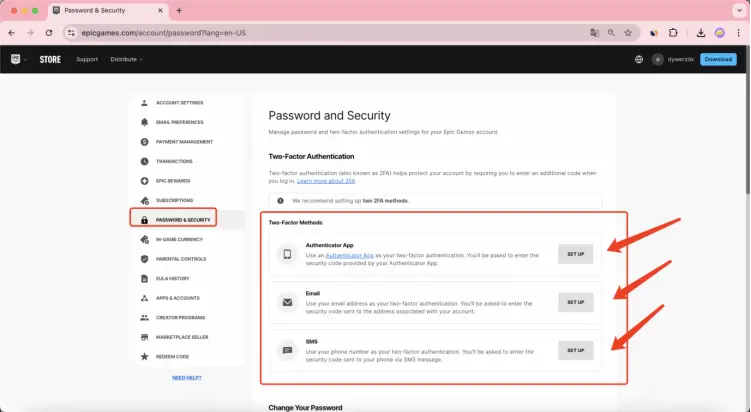Open the Chrome three-dot menu
751x412 pixels.
(x=738, y=33)
